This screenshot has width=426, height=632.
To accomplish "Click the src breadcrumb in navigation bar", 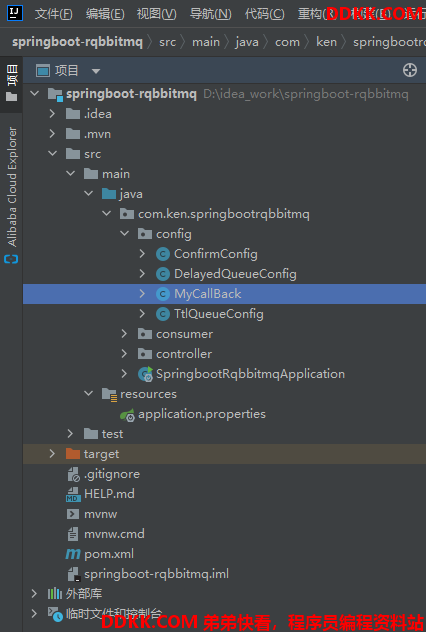I will tap(167, 42).
